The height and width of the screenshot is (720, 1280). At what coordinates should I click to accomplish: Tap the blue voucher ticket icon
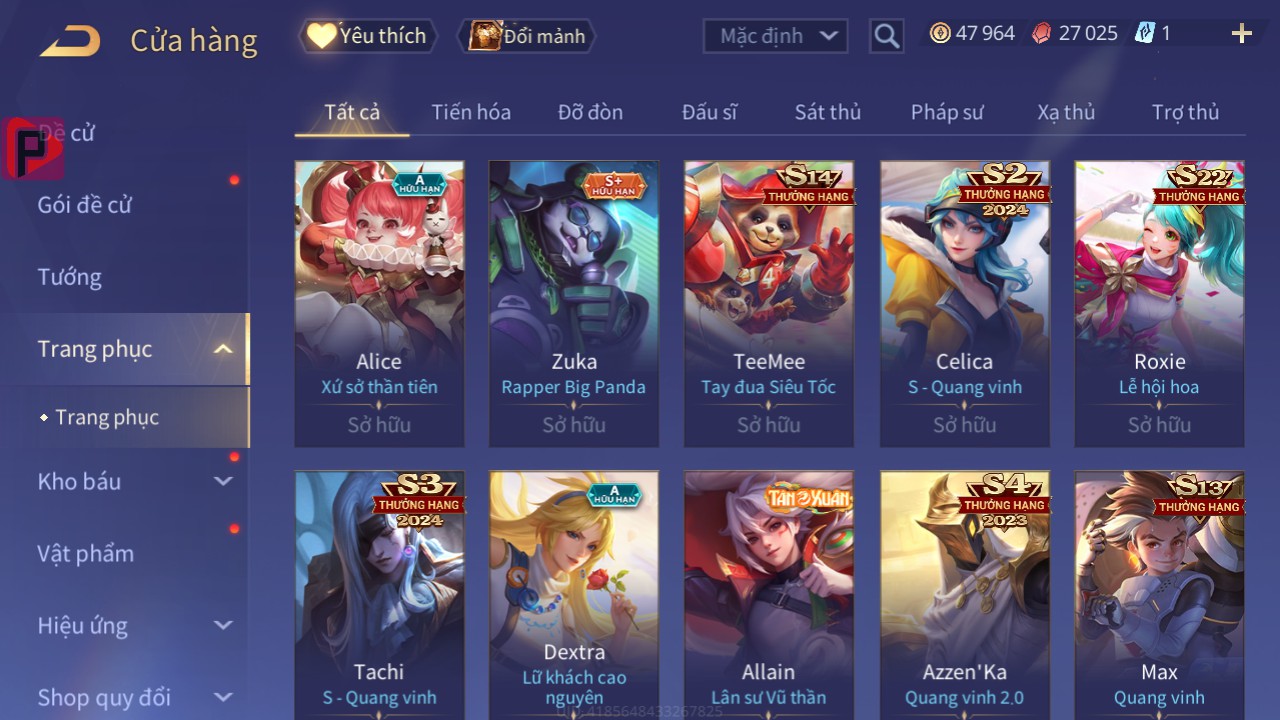click(1145, 33)
